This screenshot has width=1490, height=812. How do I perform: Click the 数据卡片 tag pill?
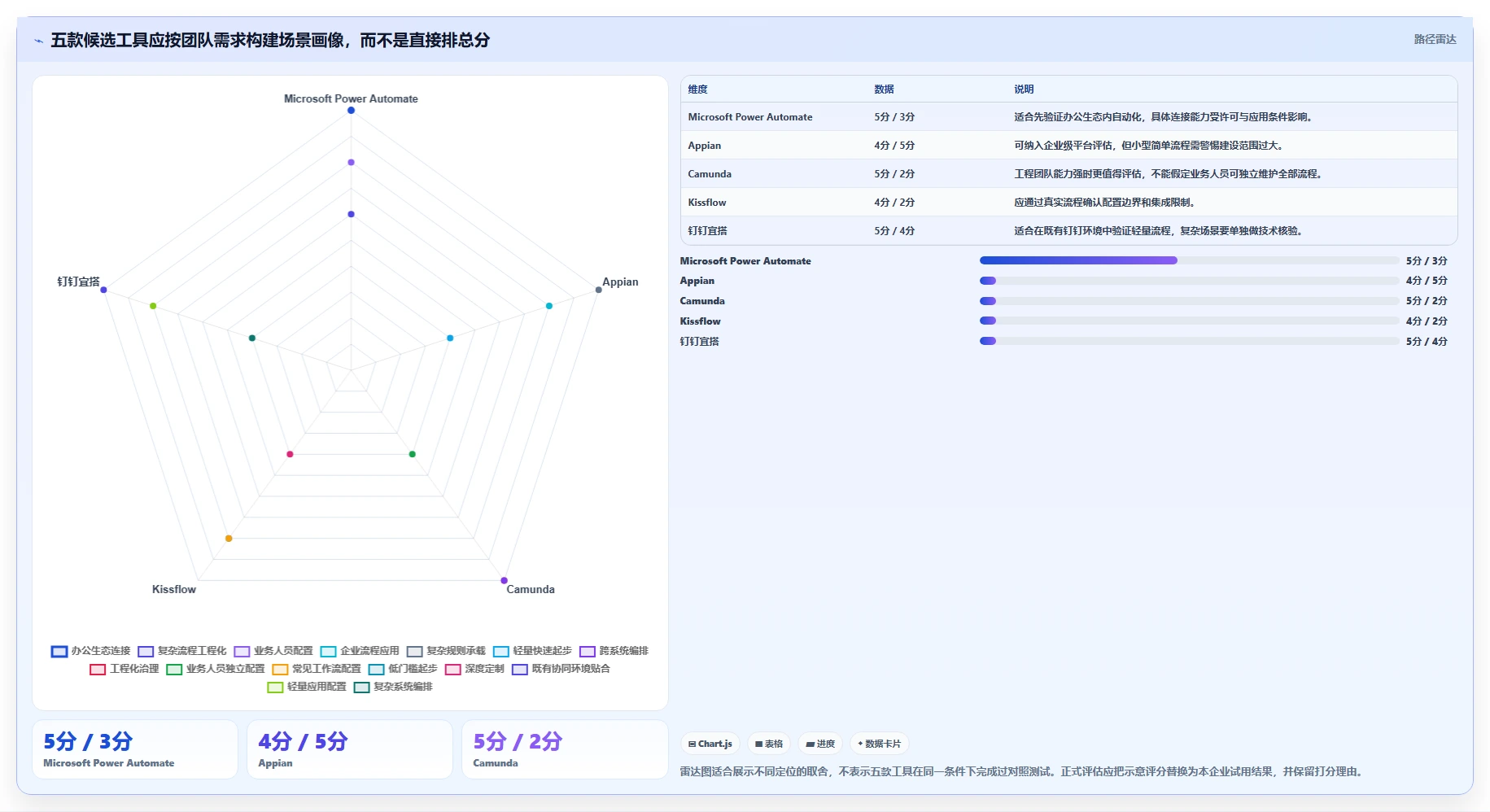[x=880, y=744]
